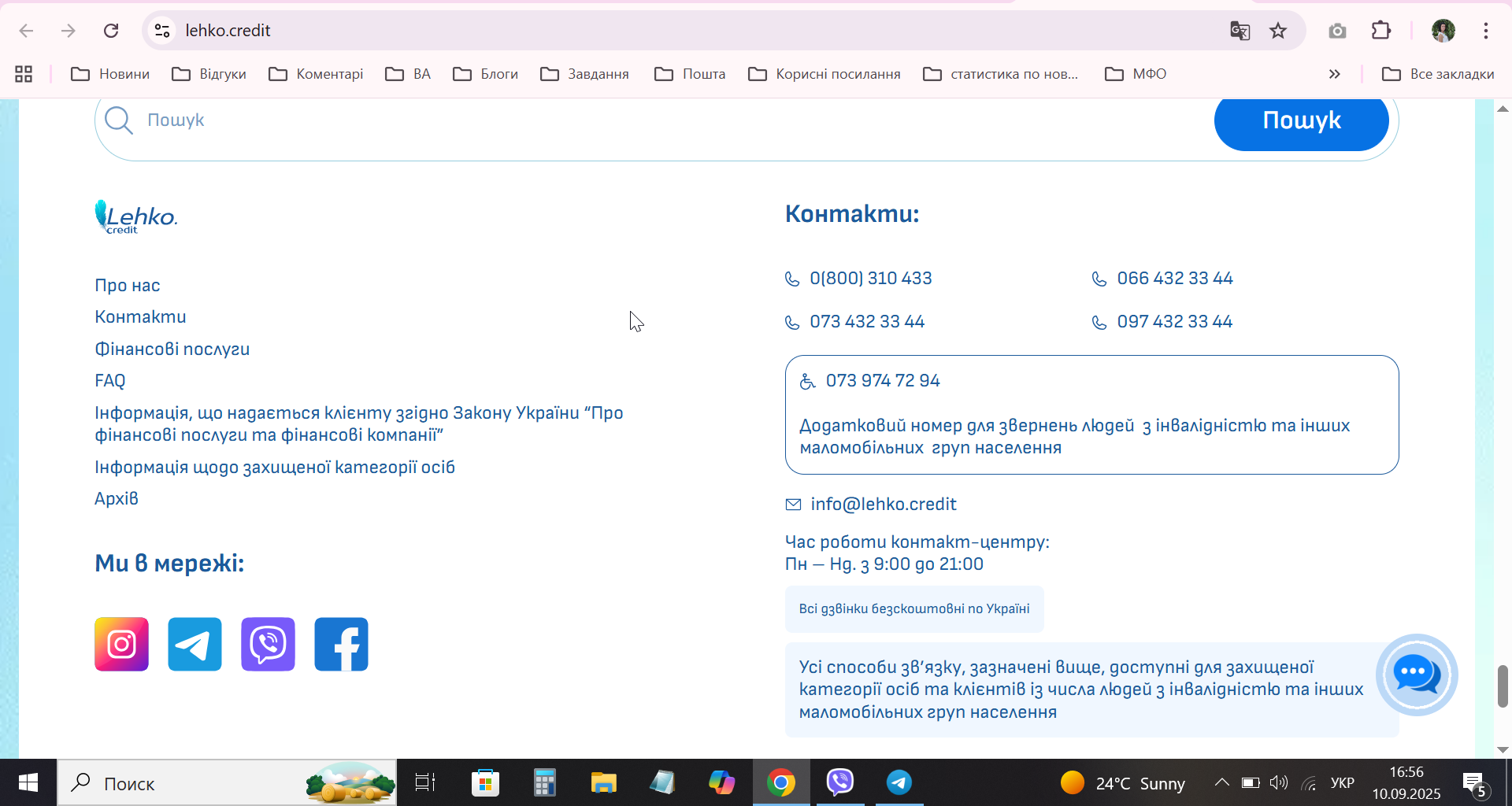Open the Instagram social icon
This screenshot has width=1512, height=806.
click(x=121, y=644)
